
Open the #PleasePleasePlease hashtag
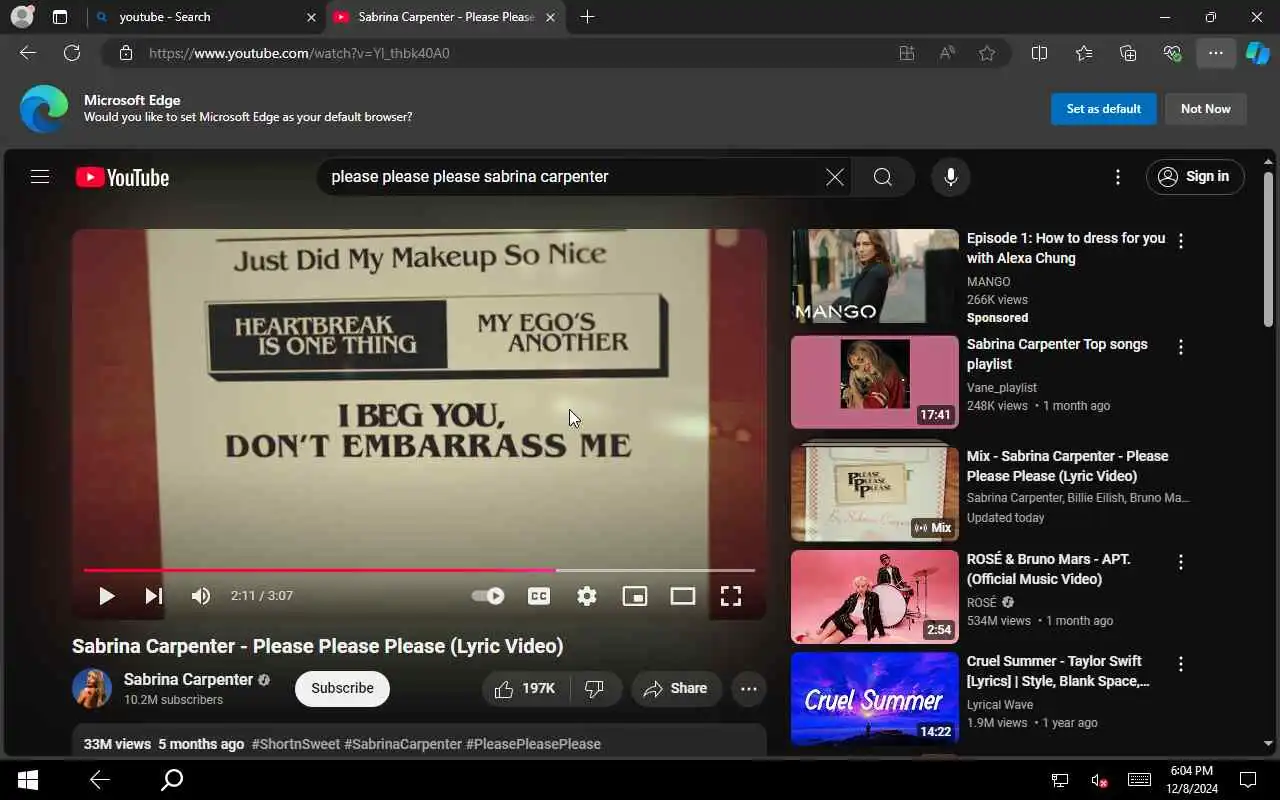tap(533, 744)
